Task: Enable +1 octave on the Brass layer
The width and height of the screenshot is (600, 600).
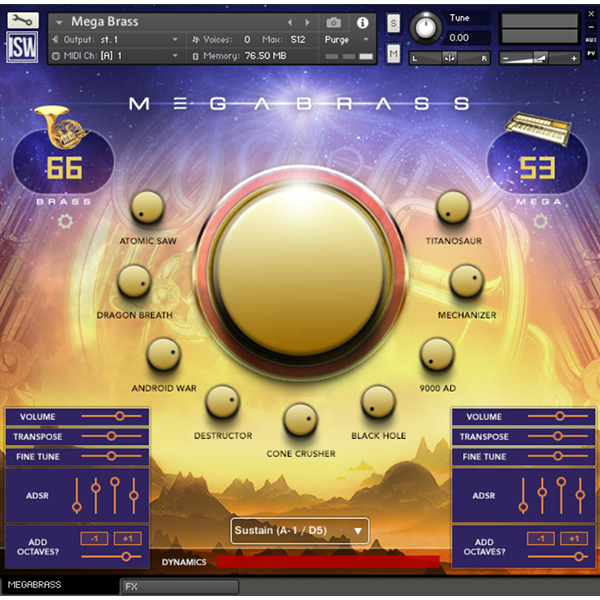Action: pyautogui.click(x=127, y=538)
